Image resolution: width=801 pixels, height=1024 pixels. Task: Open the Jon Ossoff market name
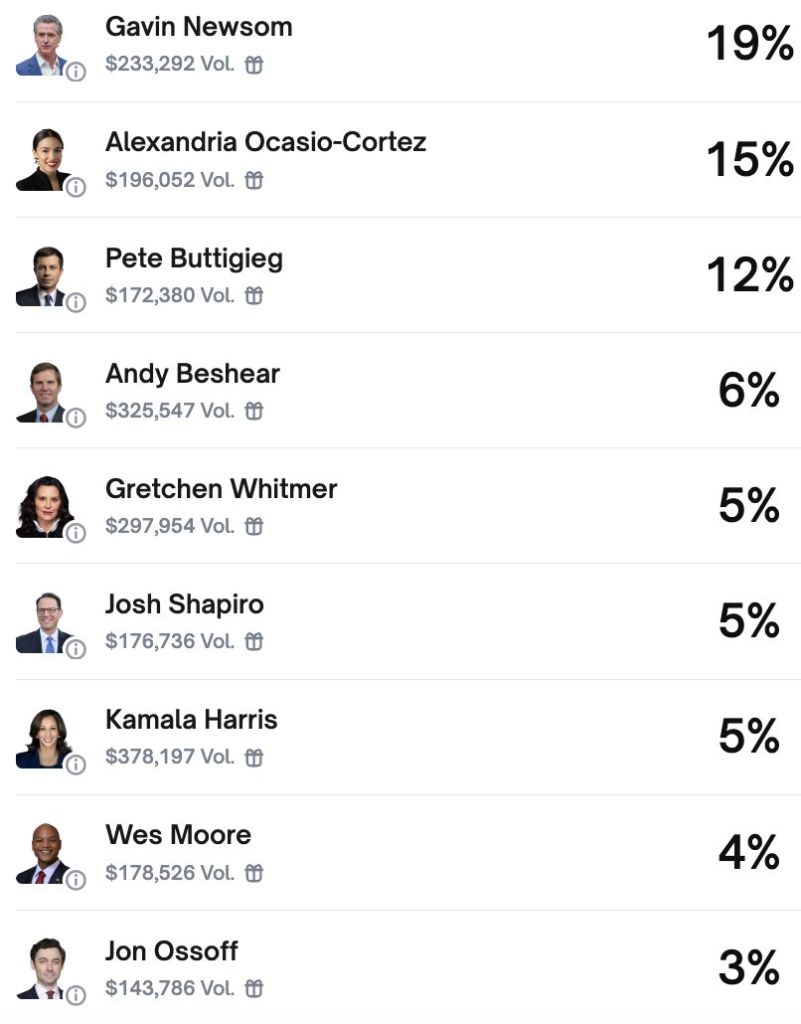[x=172, y=951]
